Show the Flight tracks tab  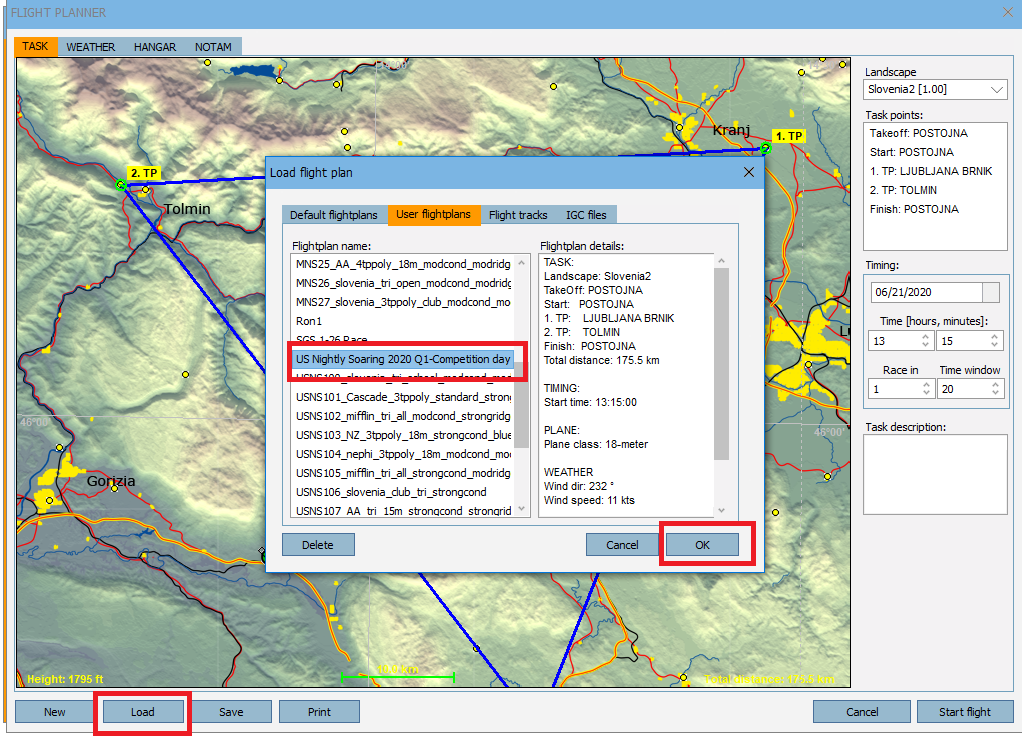tap(518, 215)
